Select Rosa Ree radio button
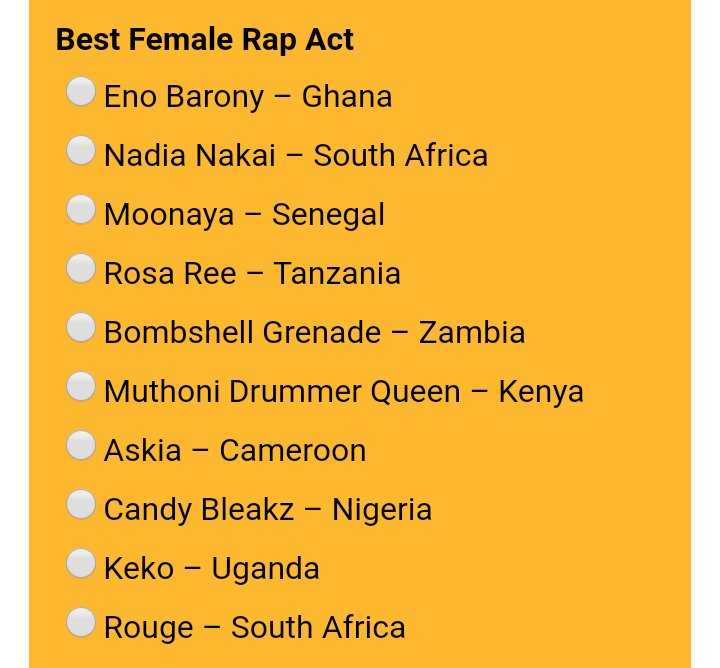Image resolution: width=720 pixels, height=668 pixels. (x=81, y=269)
